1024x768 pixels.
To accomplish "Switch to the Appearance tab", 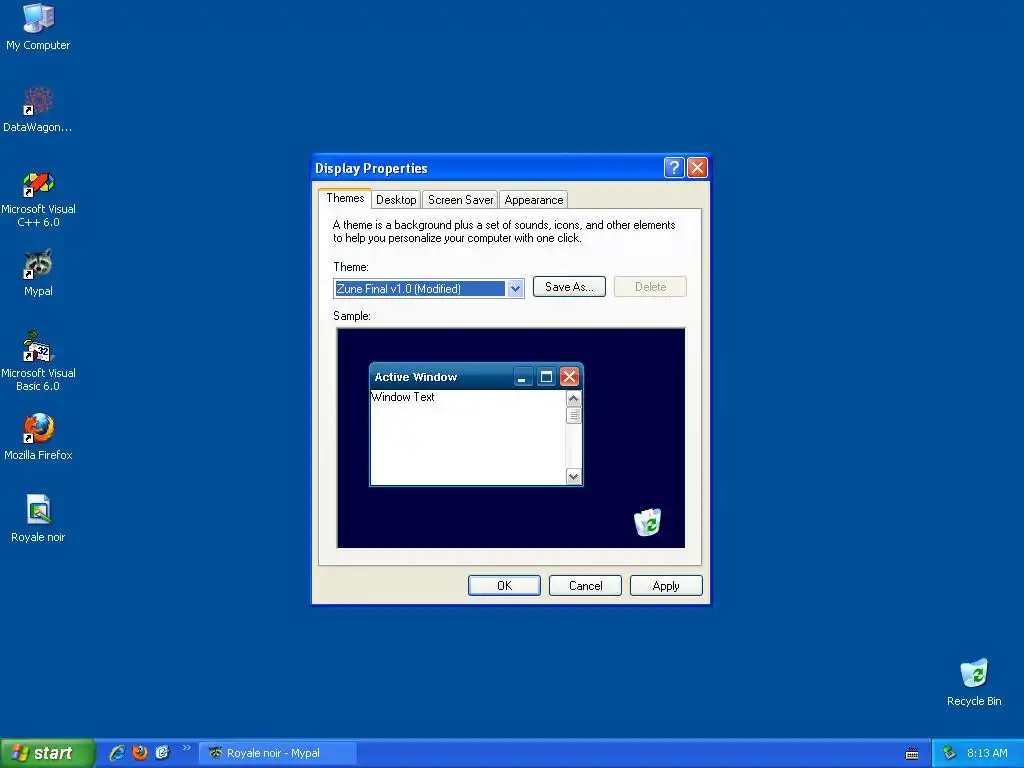I will tap(534, 200).
